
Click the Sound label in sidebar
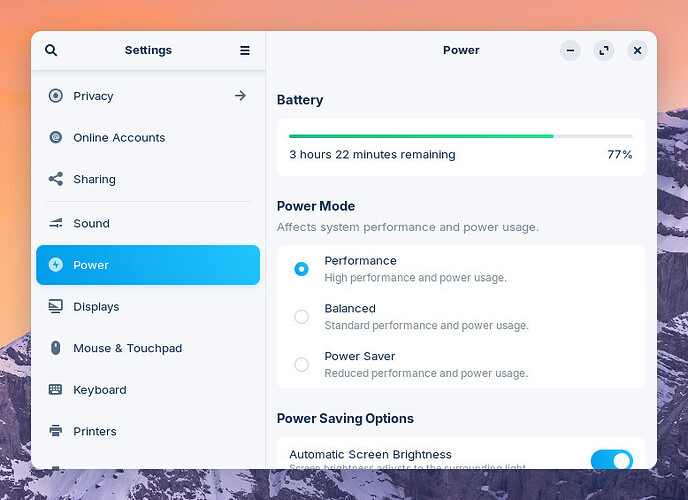pyautogui.click(x=91, y=223)
